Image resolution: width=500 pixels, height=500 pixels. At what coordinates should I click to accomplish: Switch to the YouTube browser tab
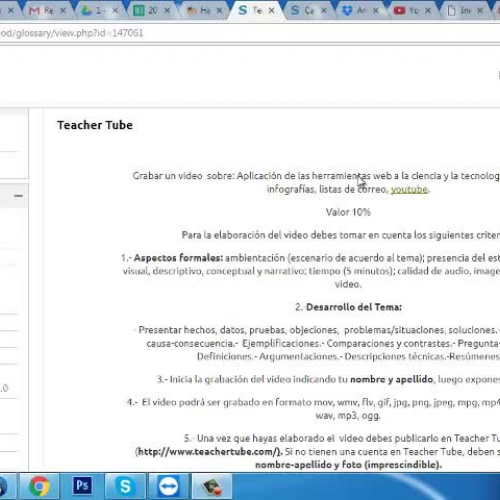pos(409,11)
